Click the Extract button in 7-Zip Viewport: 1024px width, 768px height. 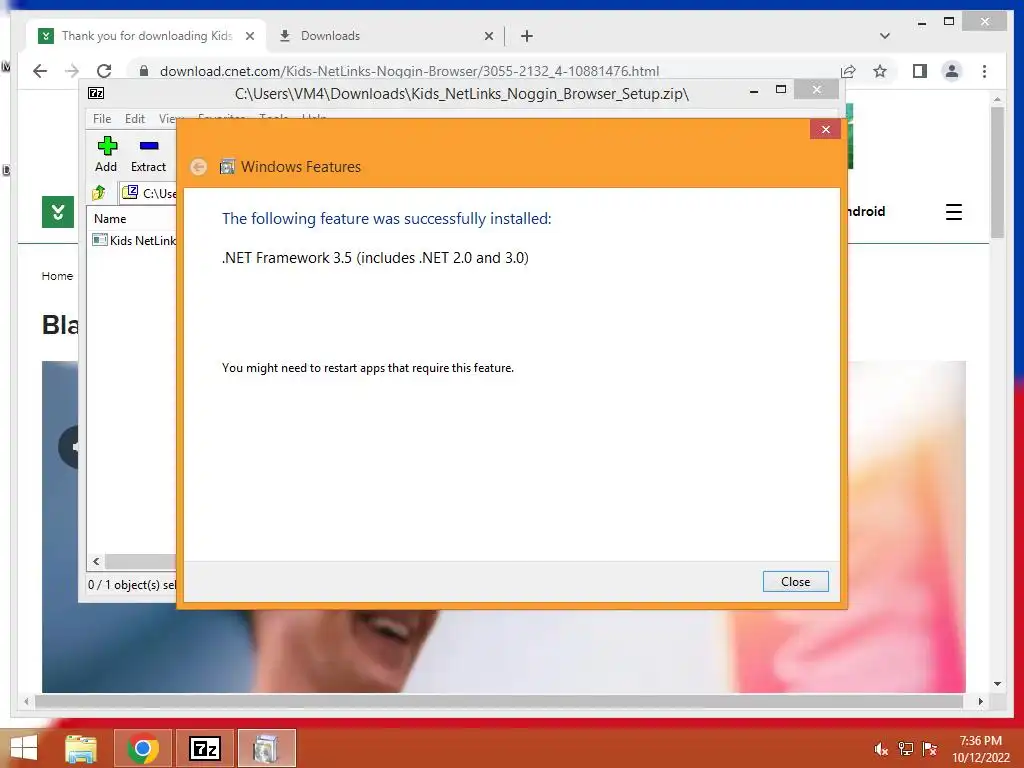point(148,154)
